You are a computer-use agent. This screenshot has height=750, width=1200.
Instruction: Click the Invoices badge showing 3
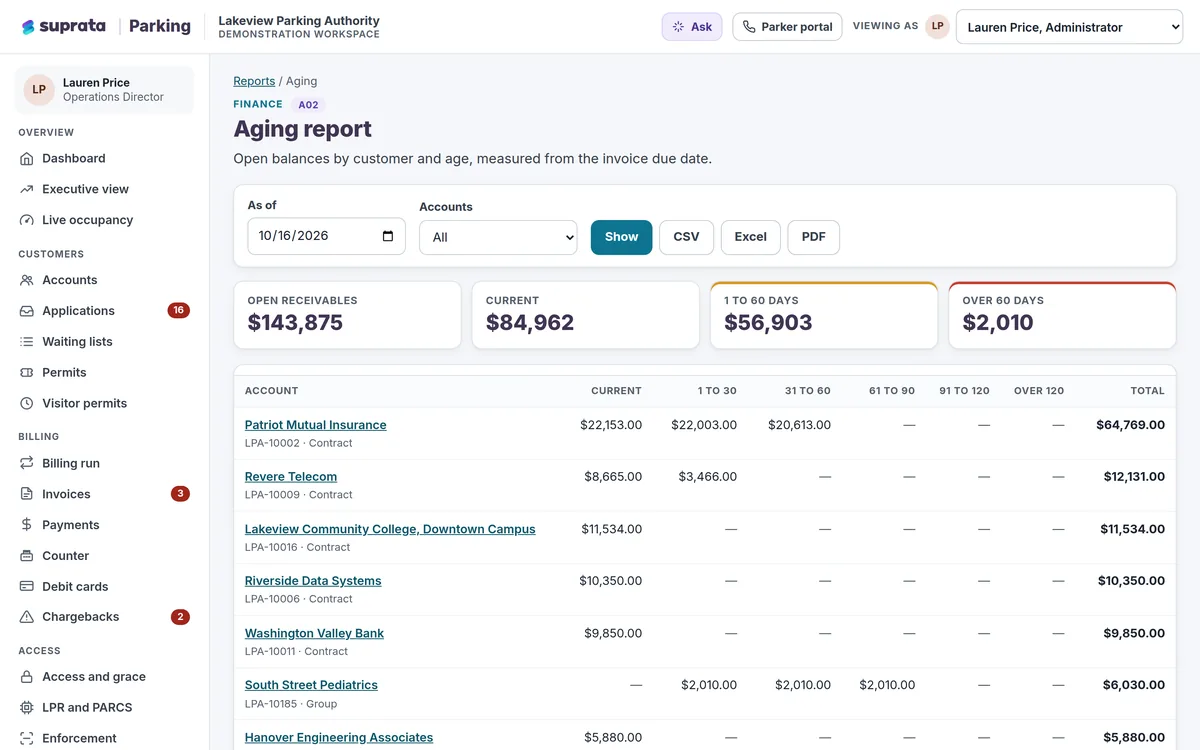point(180,494)
